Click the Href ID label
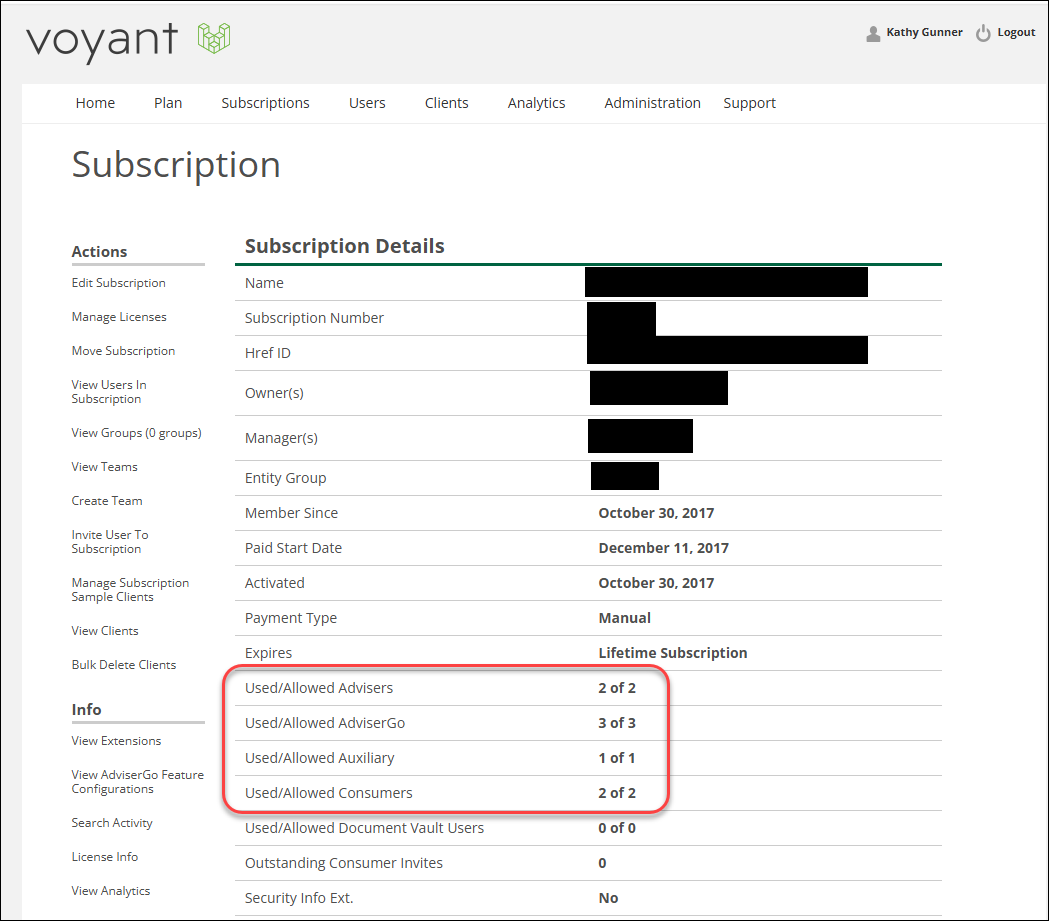Image resolution: width=1049 pixels, height=921 pixels. 268,353
